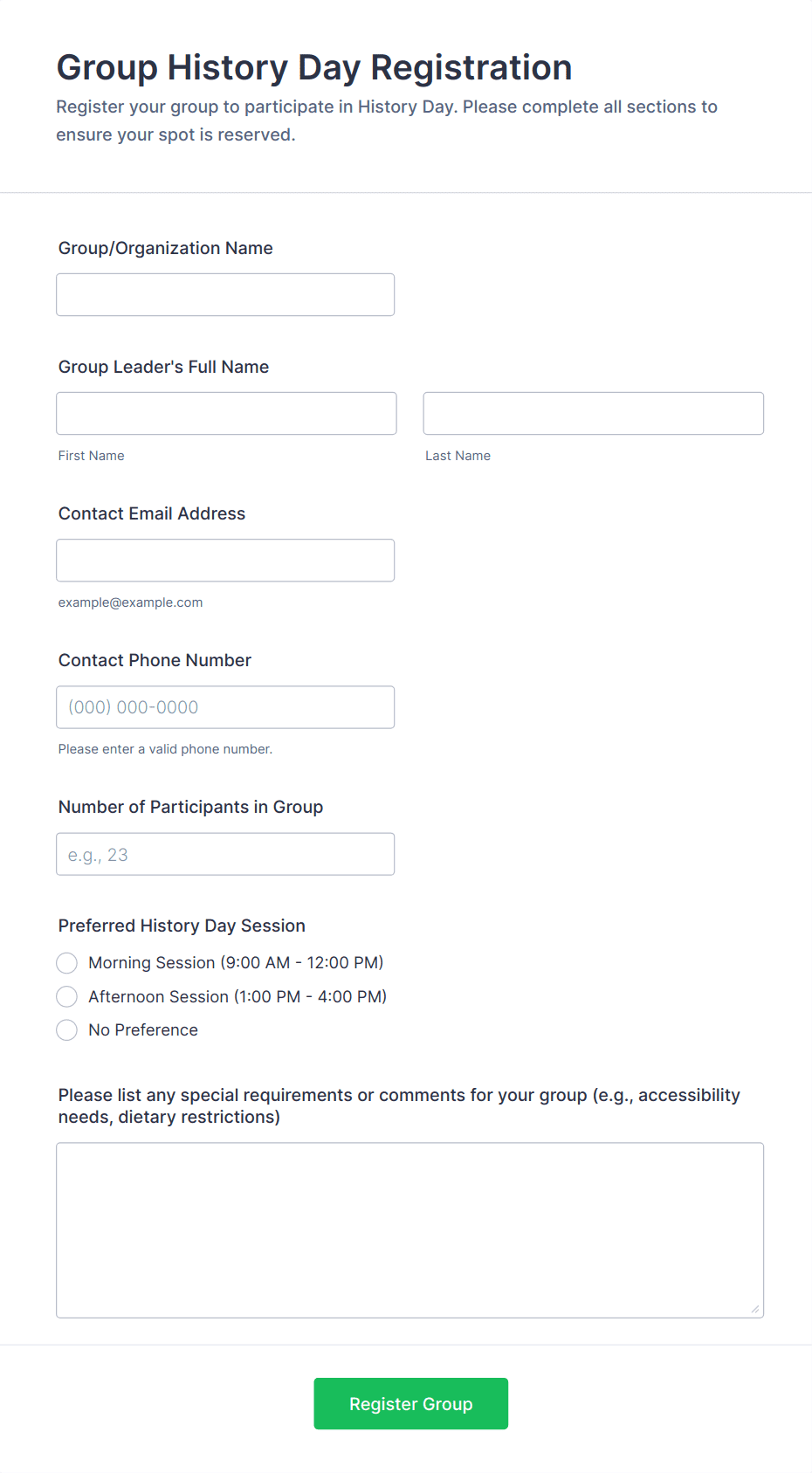
Task: Choose the Afternoon Session radio button
Action: [67, 996]
